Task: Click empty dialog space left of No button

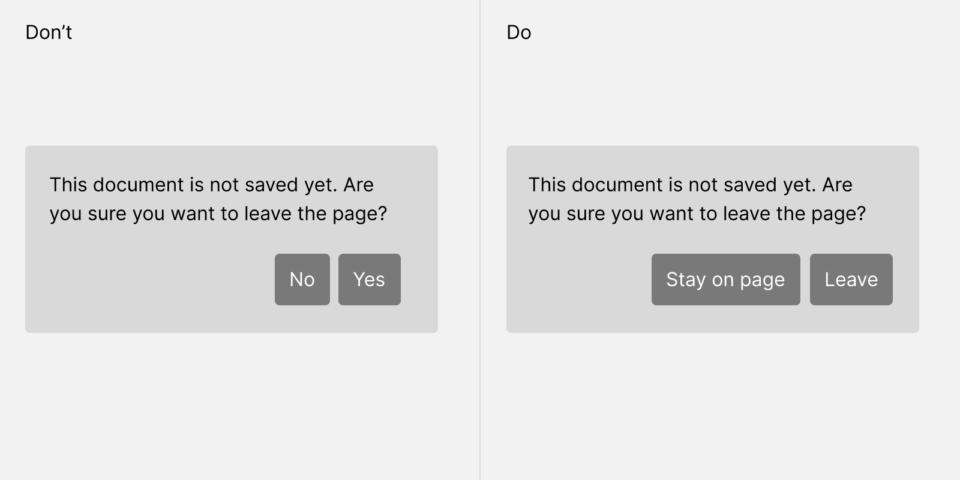Action: (x=150, y=280)
